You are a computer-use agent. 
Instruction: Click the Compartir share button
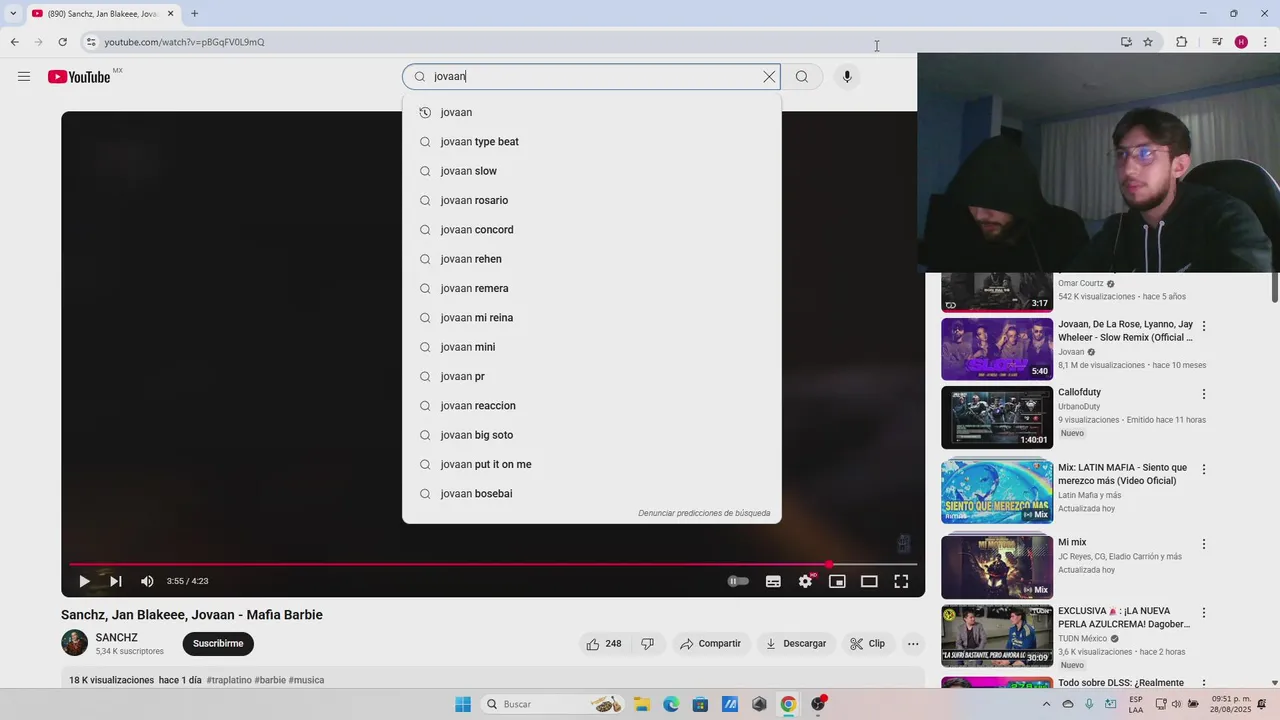coord(710,644)
